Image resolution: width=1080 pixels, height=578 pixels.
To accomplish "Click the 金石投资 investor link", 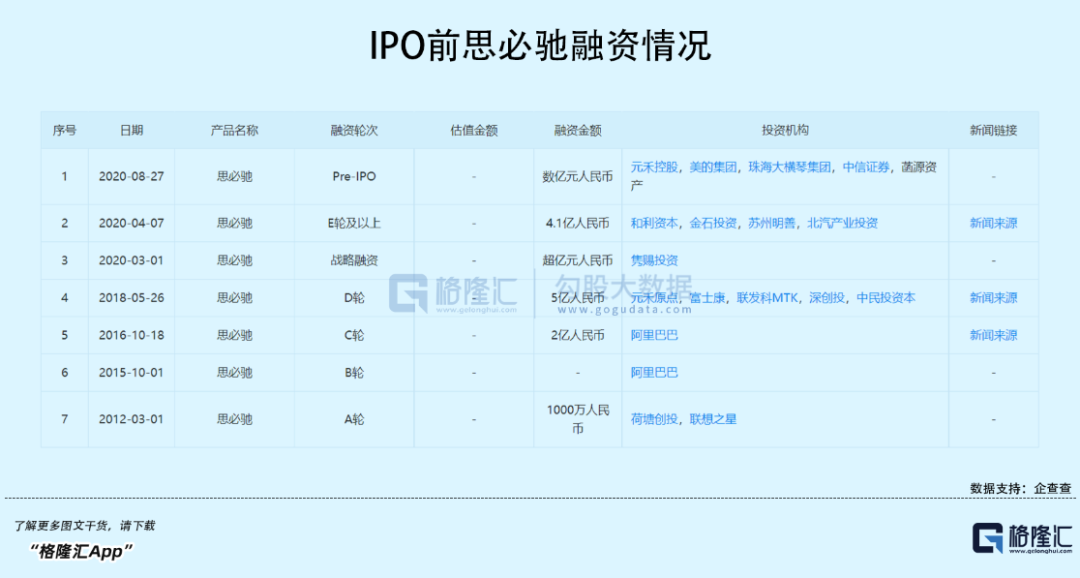I will pyautogui.click(x=714, y=223).
